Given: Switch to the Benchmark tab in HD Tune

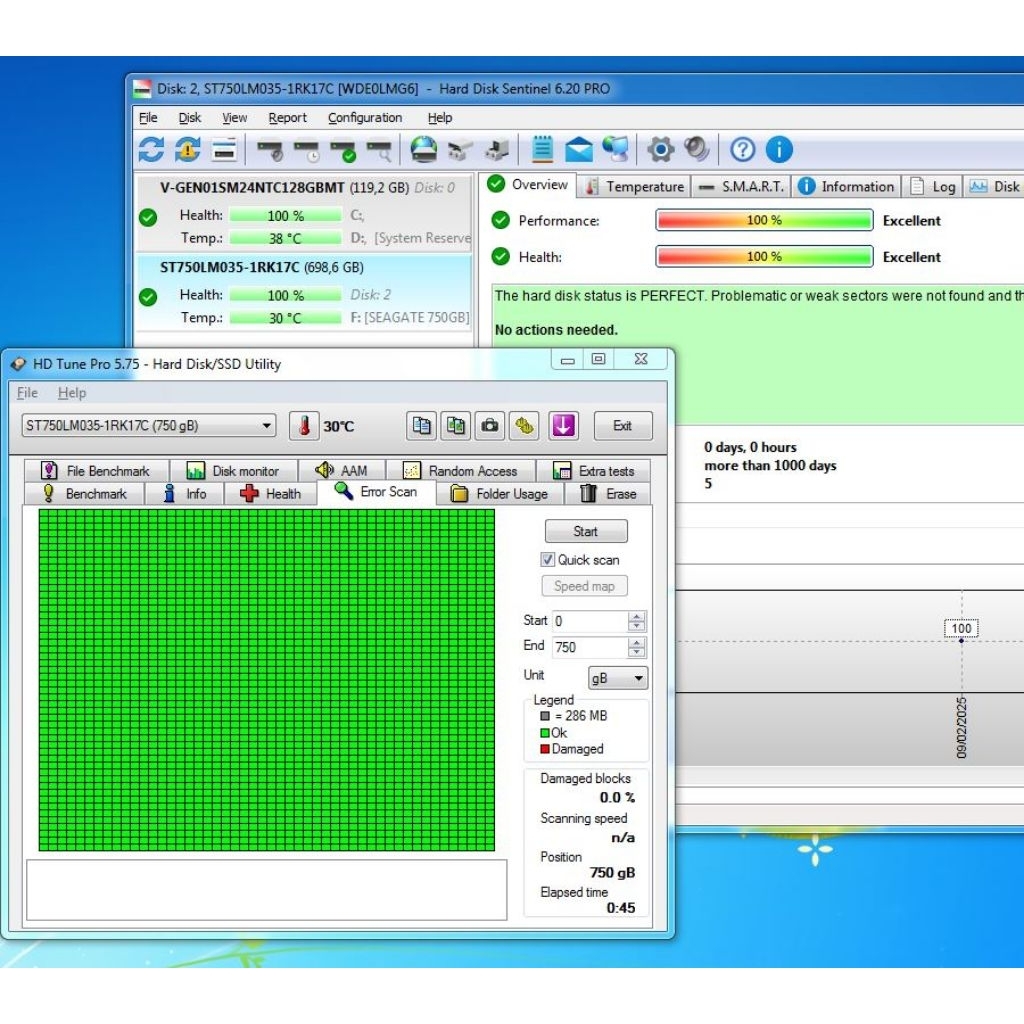Looking at the screenshot, I should (x=84, y=494).
